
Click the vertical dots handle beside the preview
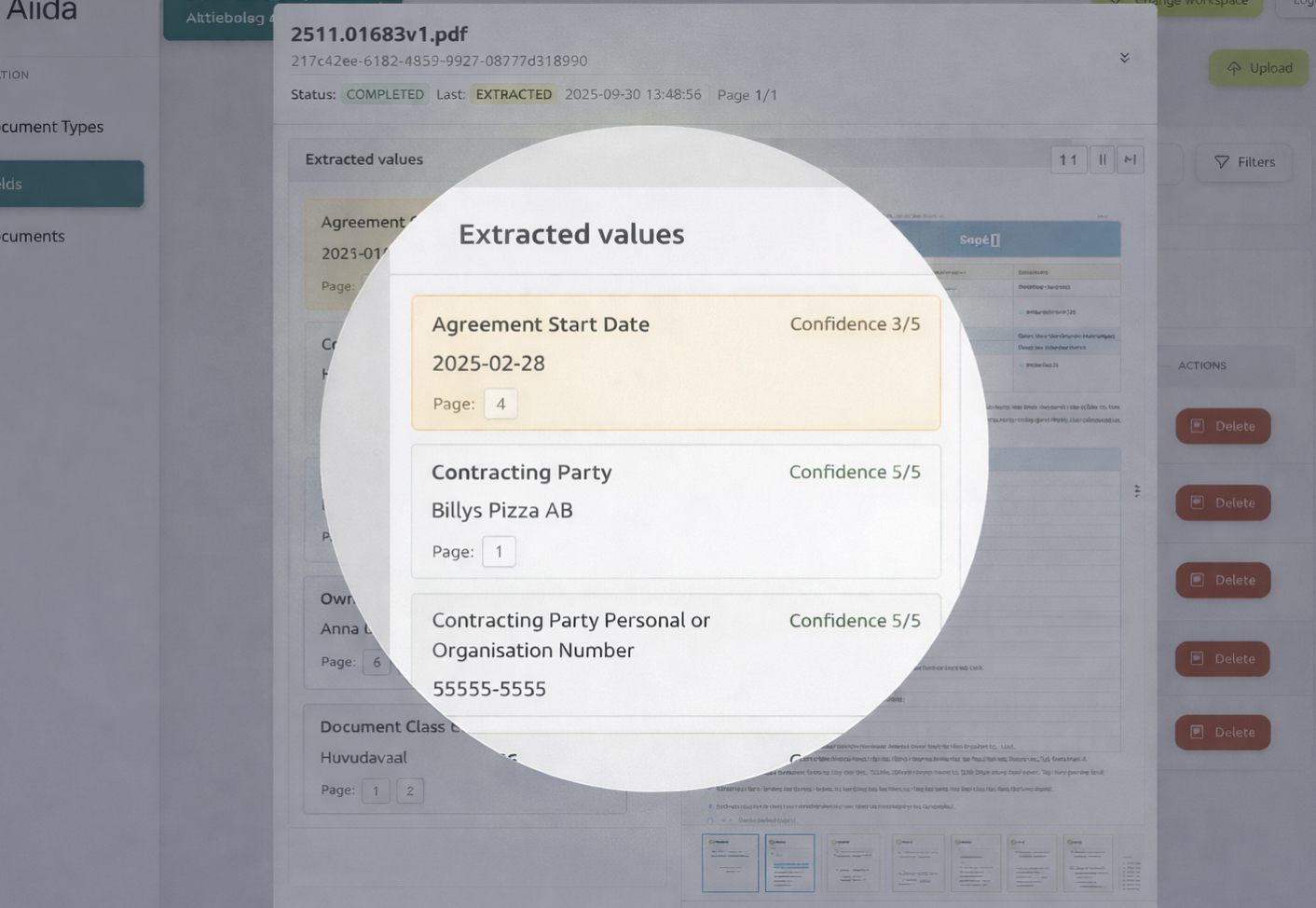[x=1137, y=490]
